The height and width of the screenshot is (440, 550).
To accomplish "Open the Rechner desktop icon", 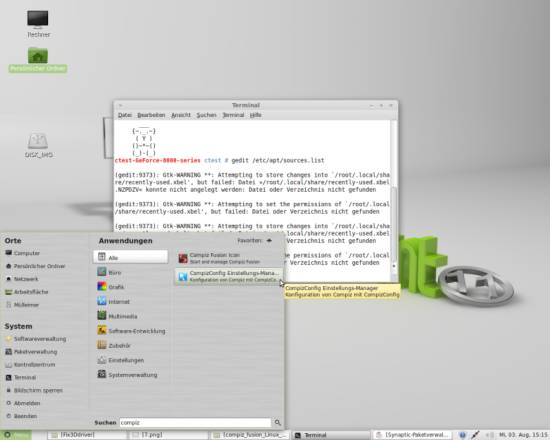I will (38, 24).
